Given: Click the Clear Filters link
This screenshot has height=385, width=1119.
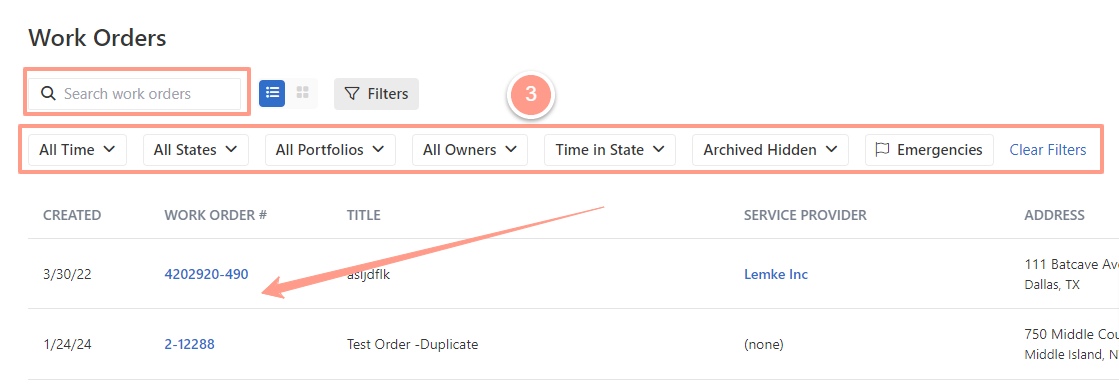Looking at the screenshot, I should click(x=1048, y=150).
